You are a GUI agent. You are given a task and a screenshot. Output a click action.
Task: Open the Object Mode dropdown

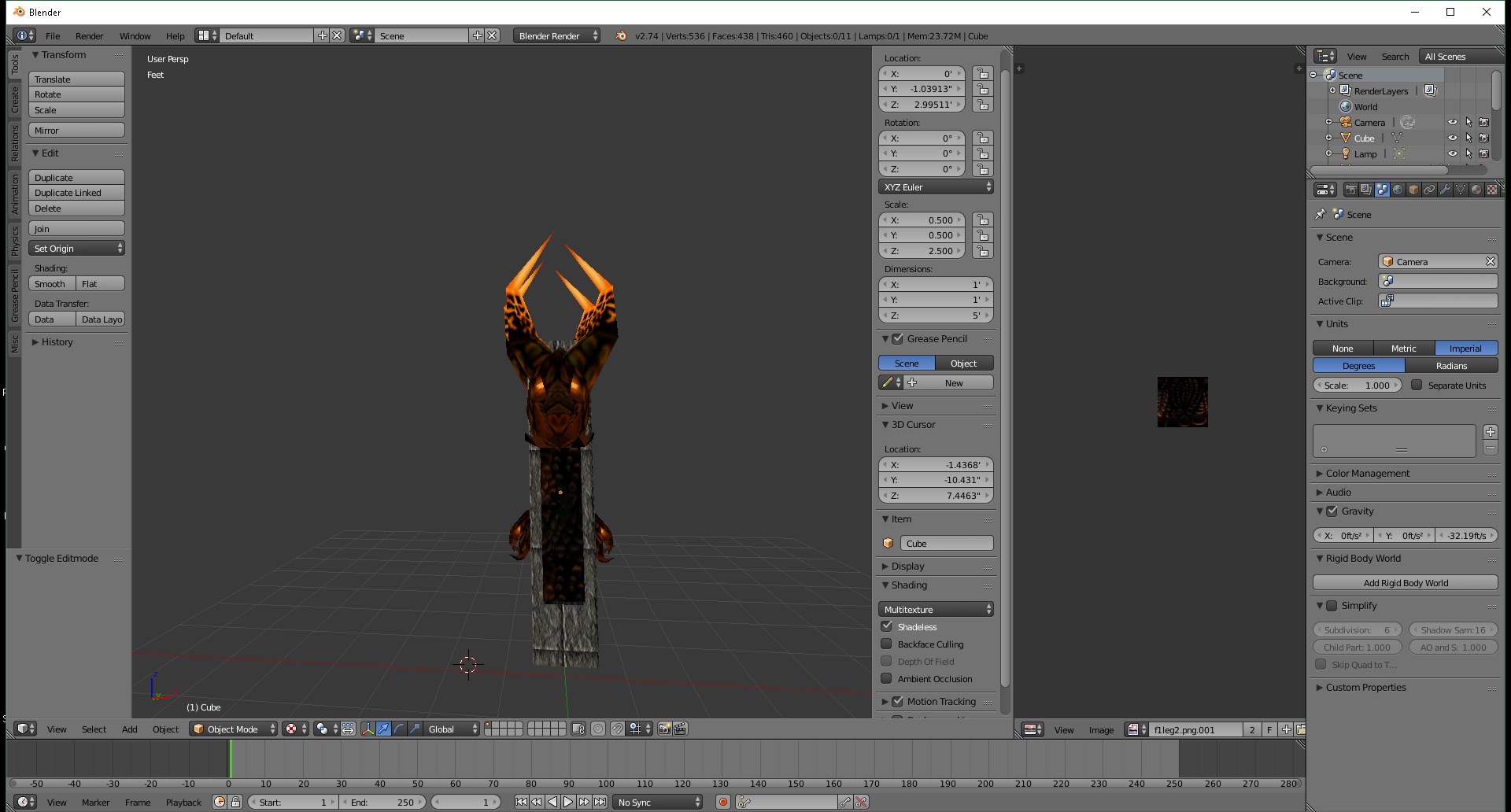click(235, 729)
